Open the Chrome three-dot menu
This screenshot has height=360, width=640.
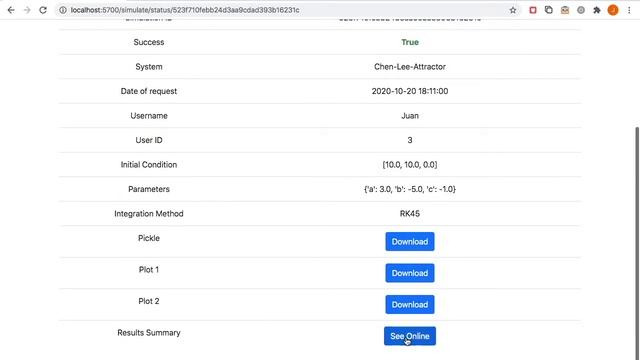pyautogui.click(x=629, y=10)
